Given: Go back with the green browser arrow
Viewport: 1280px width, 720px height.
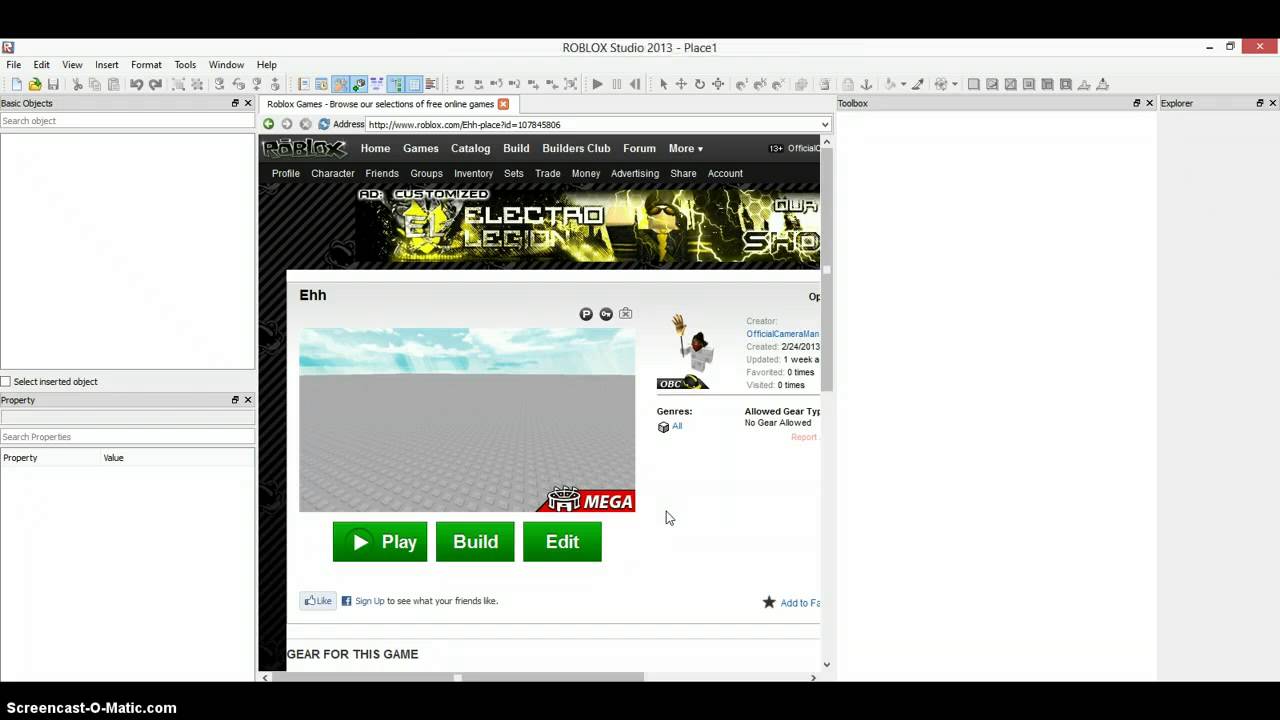Looking at the screenshot, I should coord(268,124).
